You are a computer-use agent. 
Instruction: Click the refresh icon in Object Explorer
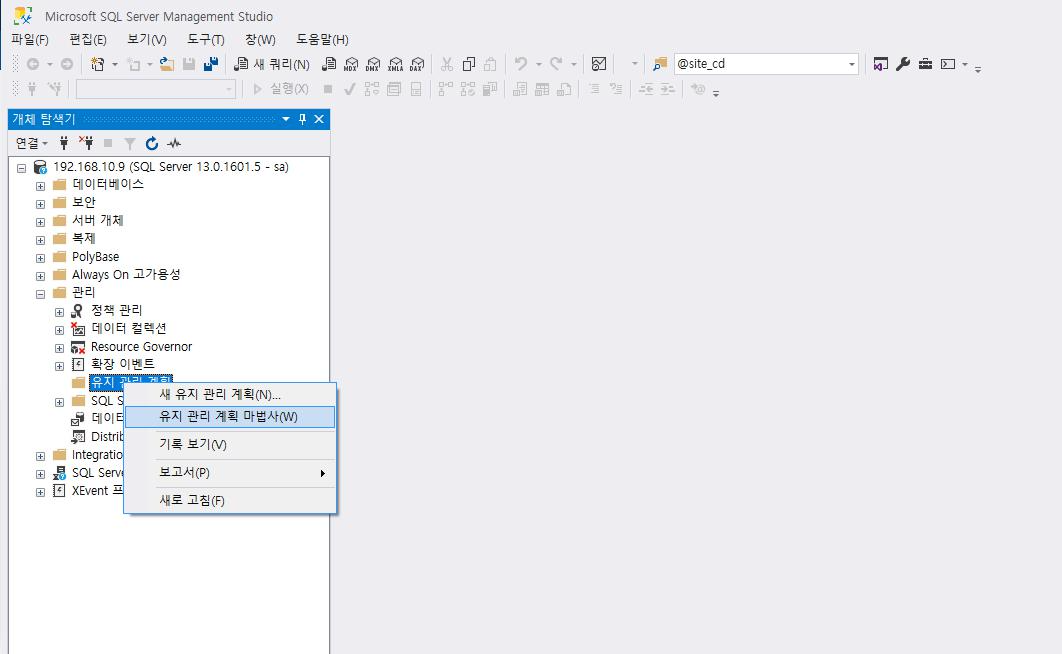pos(152,143)
